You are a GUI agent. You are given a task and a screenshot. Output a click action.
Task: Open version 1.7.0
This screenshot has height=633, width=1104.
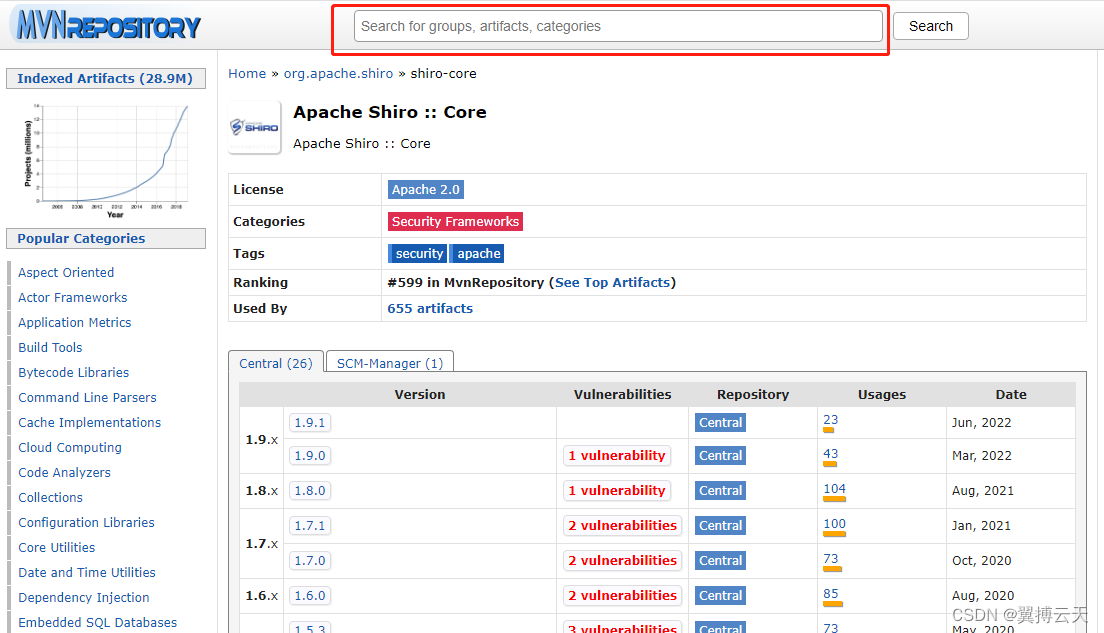coord(309,560)
